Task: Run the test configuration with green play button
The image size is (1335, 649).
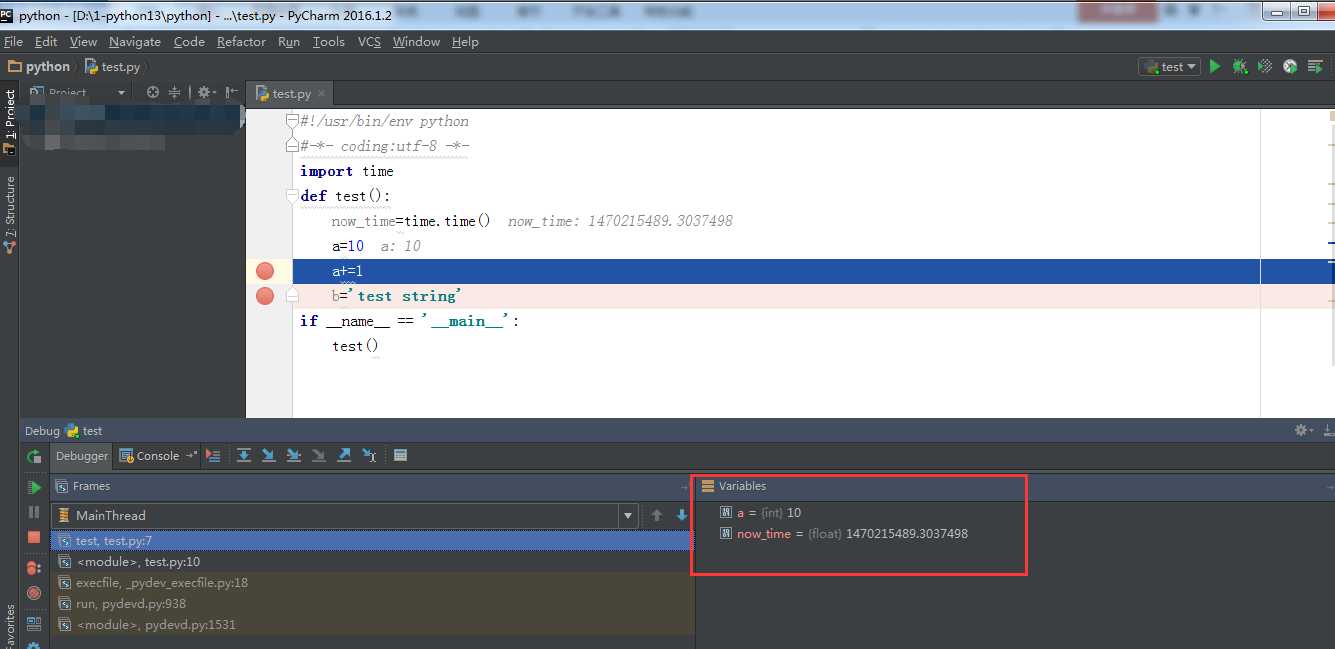Action: [x=1215, y=66]
